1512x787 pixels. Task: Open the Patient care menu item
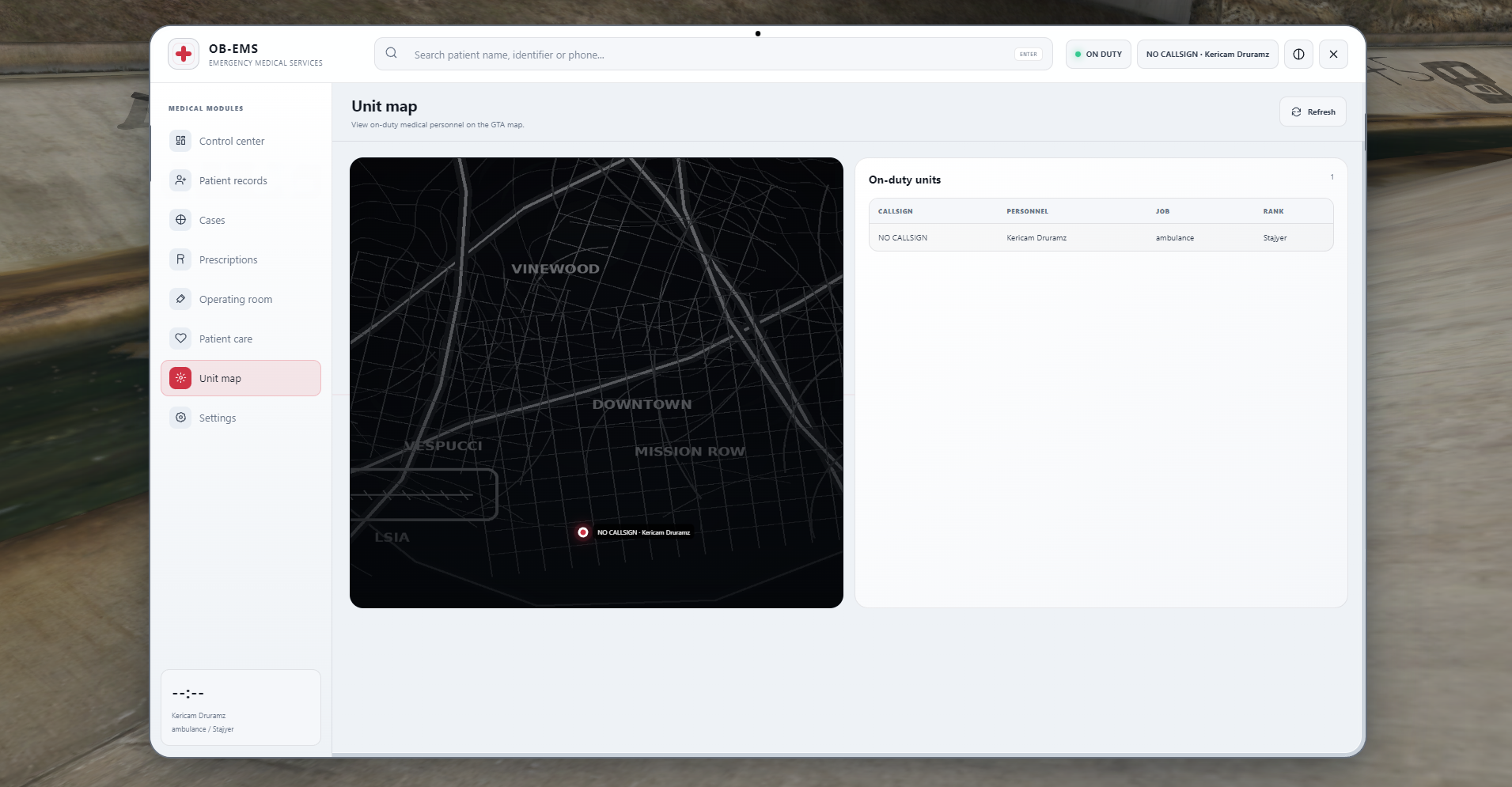coord(241,339)
